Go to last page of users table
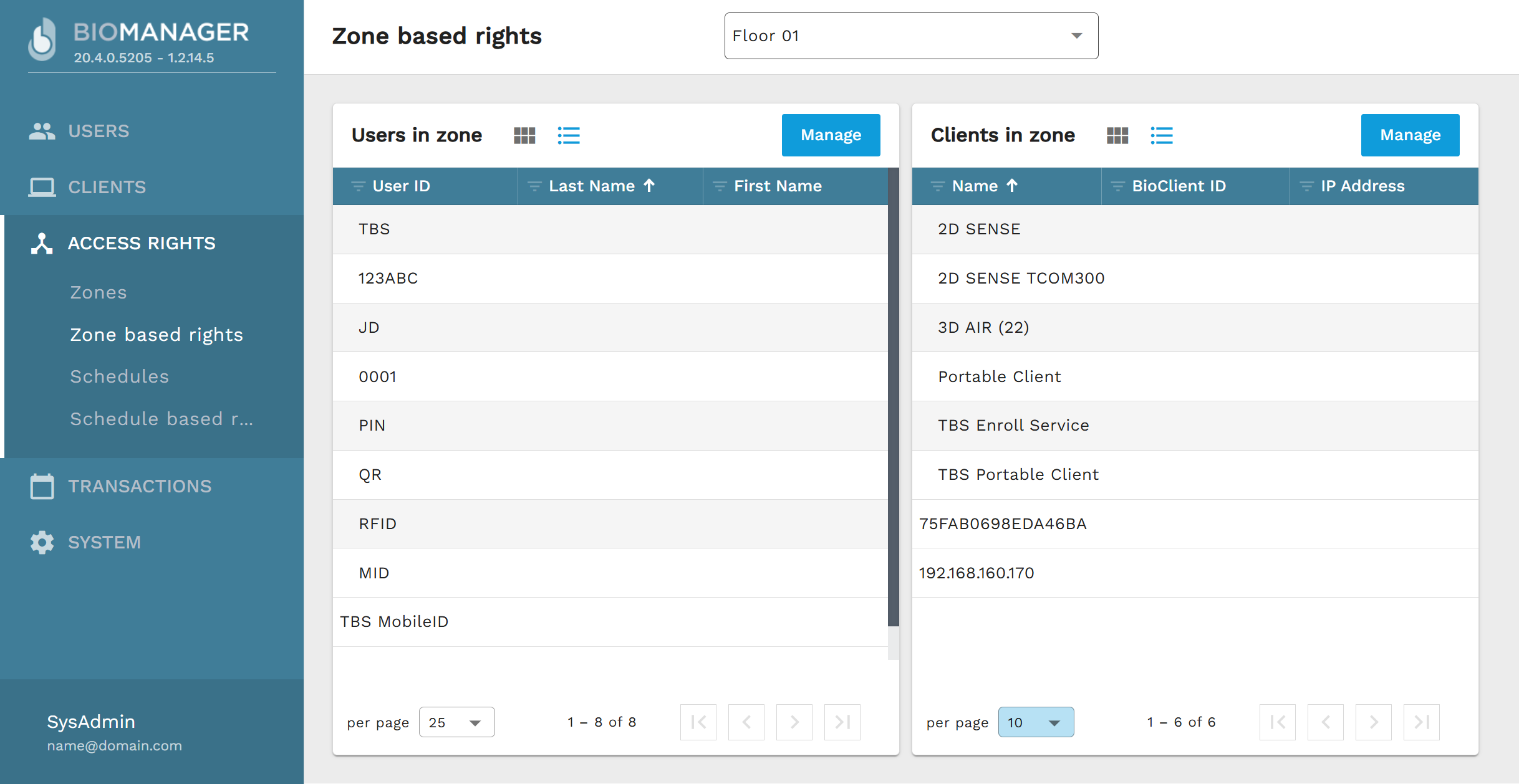Screen dimensions: 1519x784 [842, 722]
